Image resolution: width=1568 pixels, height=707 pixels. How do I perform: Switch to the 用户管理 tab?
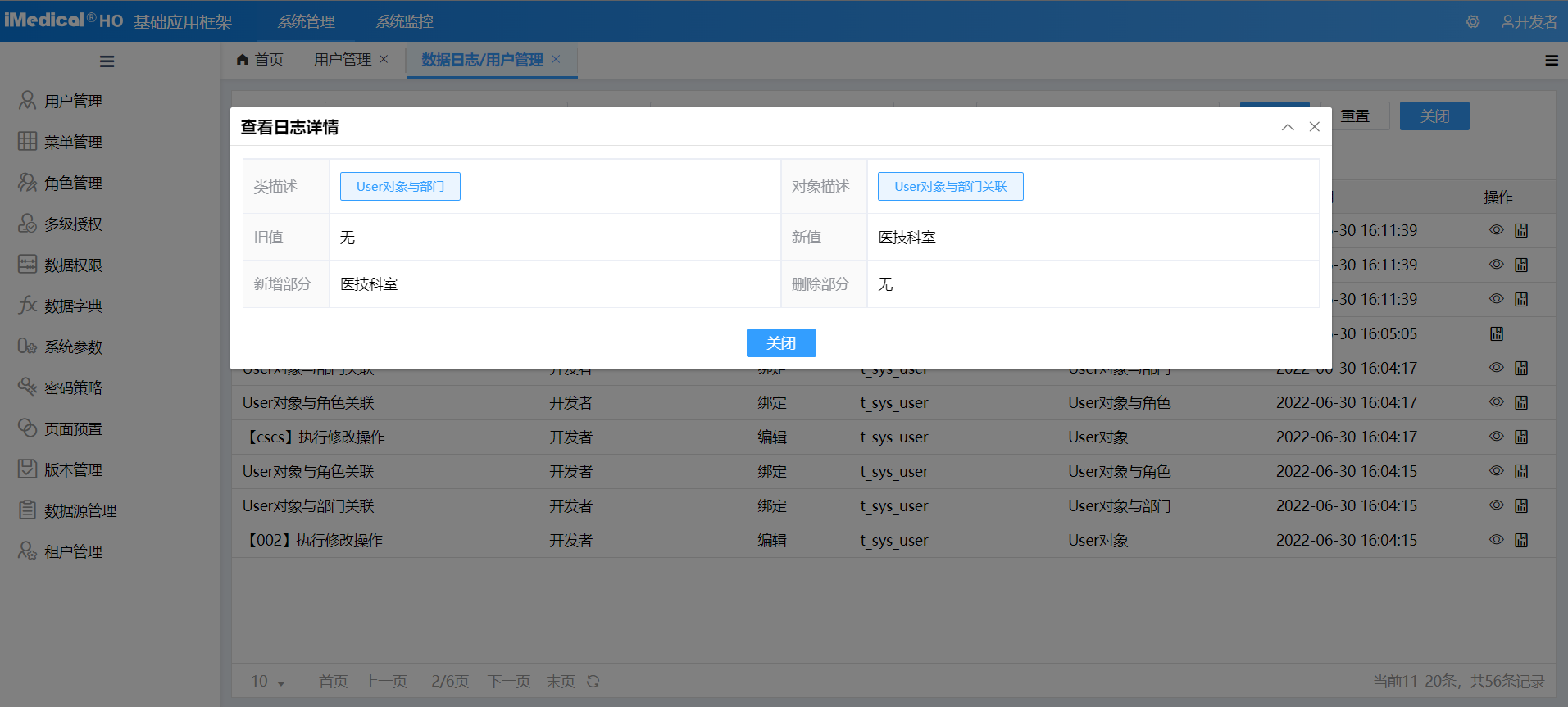click(x=343, y=60)
